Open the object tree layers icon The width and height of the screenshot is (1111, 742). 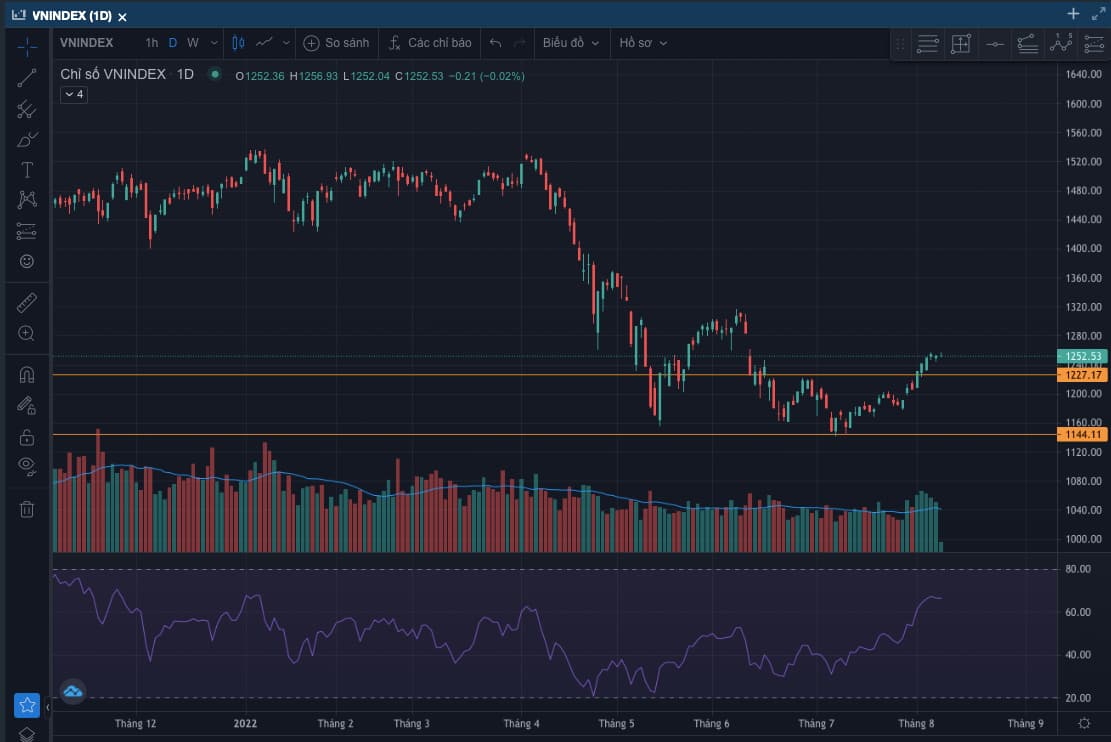pos(27,734)
